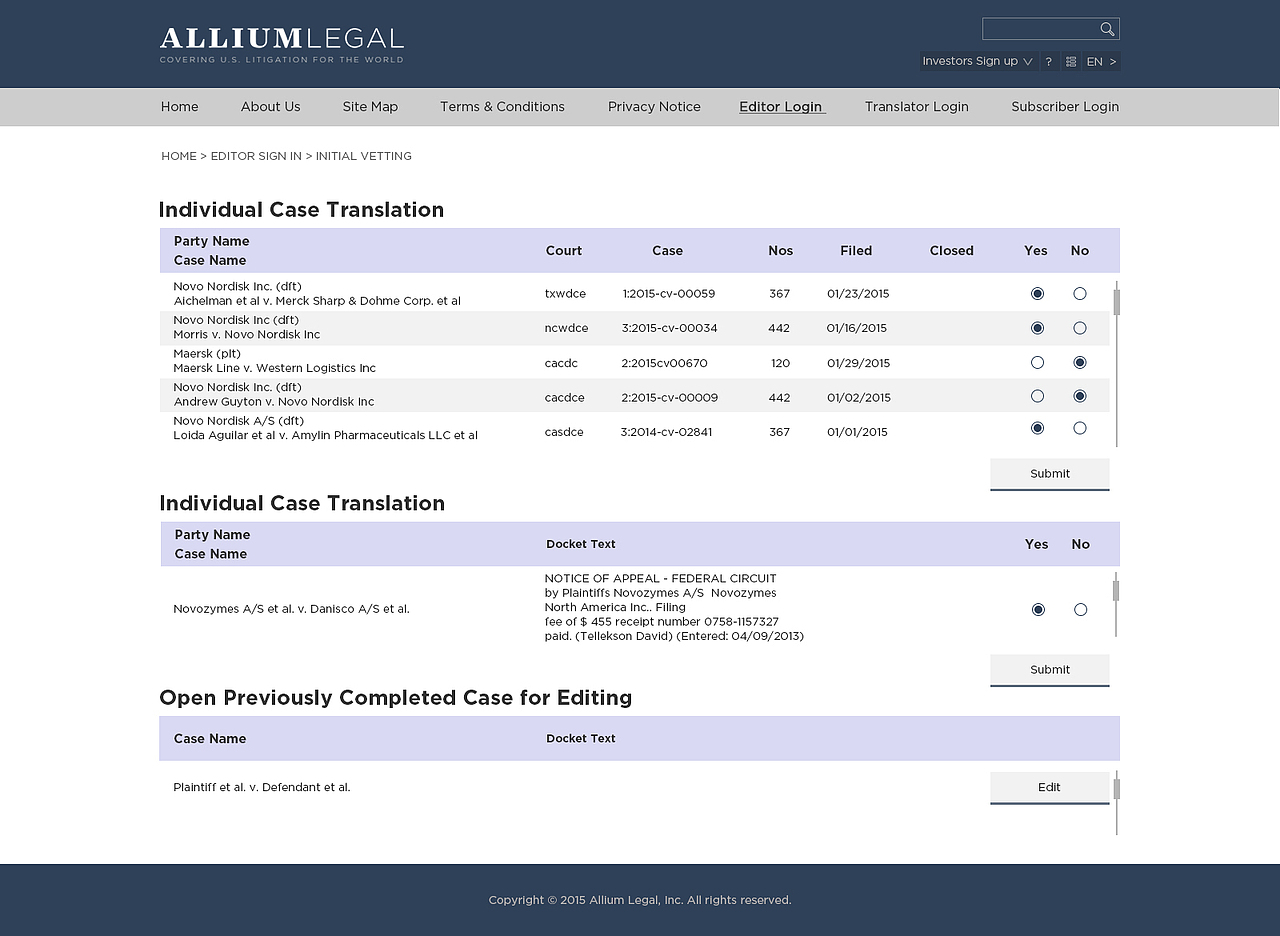1280x936 pixels.
Task: Expand the EN language selector
Action: 1101,61
